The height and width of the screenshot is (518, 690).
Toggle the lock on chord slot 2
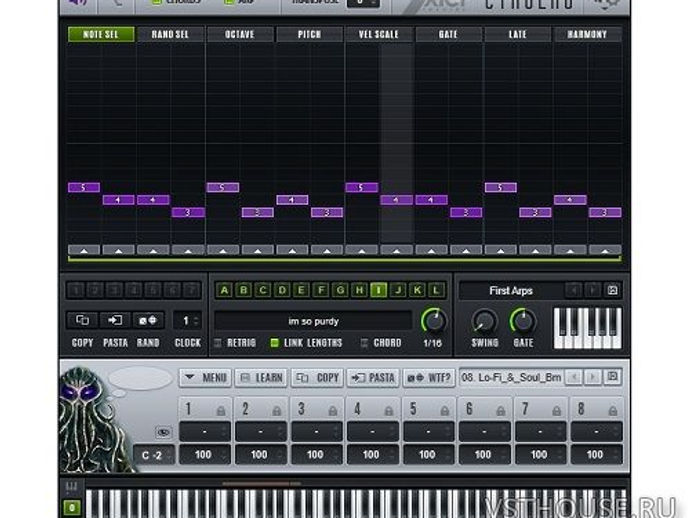pyautogui.click(x=276, y=411)
